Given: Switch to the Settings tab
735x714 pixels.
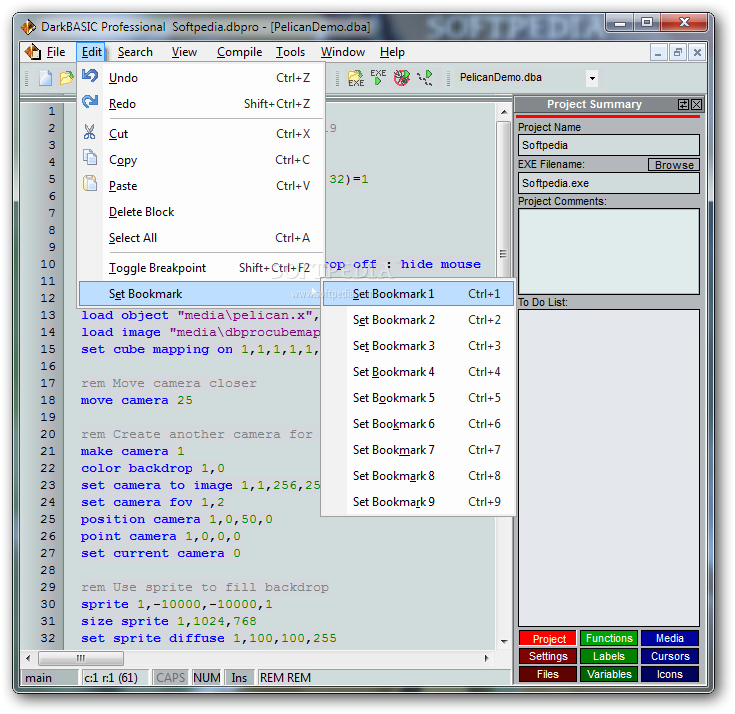Looking at the screenshot, I should 548,656.
